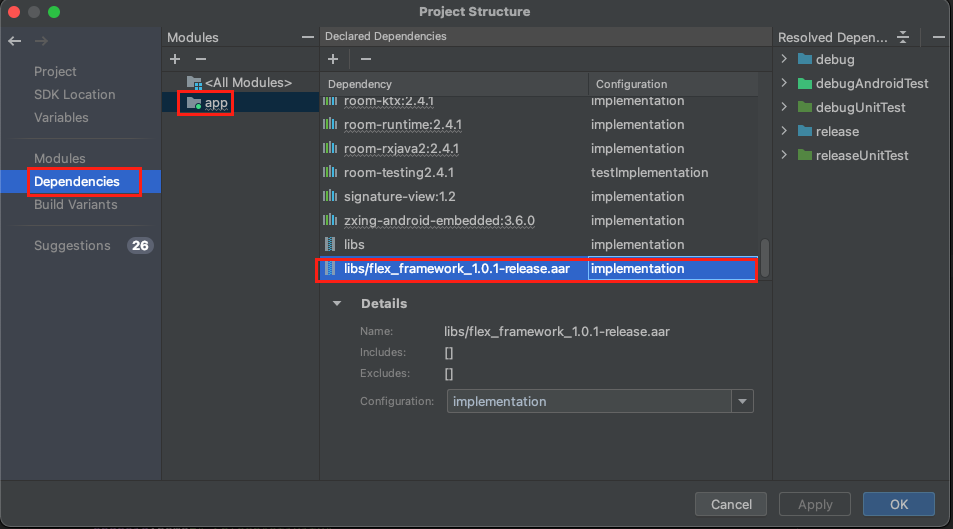The width and height of the screenshot is (953, 529).
Task: Click the dependencies list scrollbar
Action: pos(765,256)
